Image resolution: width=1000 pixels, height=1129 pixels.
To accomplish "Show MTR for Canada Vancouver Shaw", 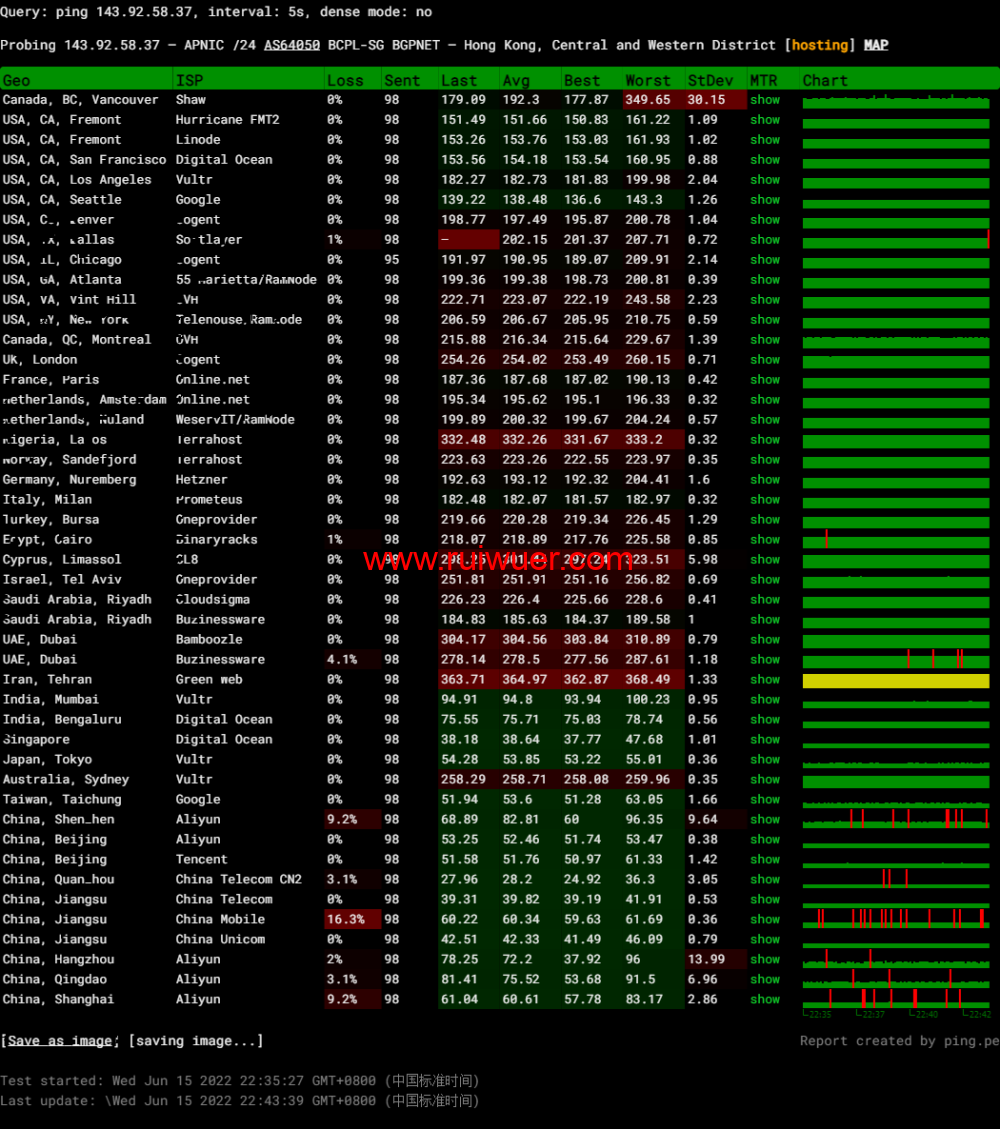I will 765,100.
